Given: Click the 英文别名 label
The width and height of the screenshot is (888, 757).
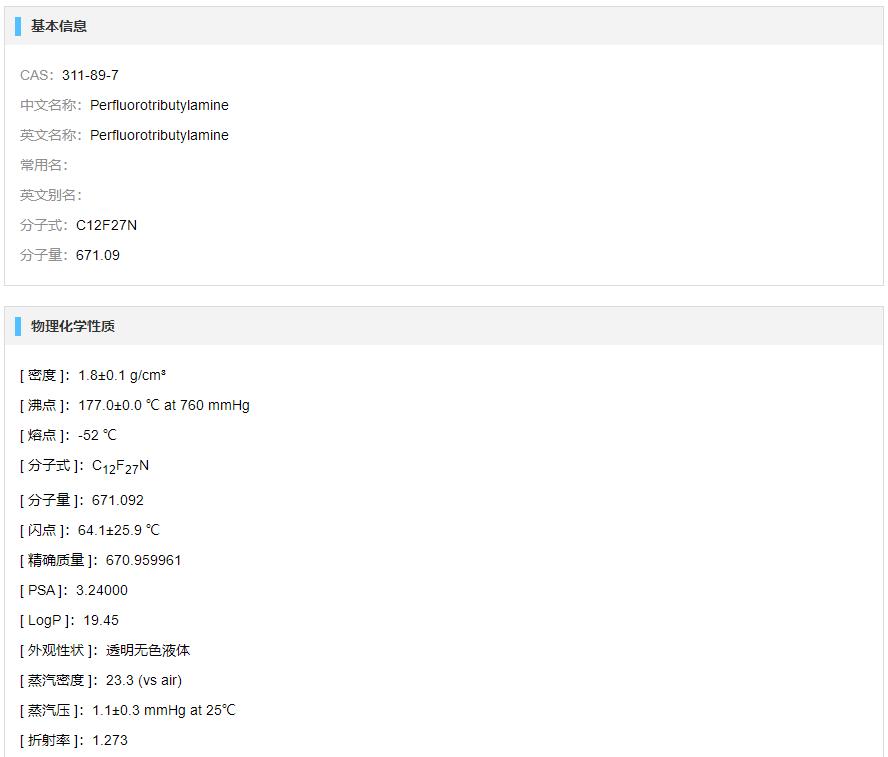Looking at the screenshot, I should point(51,195).
